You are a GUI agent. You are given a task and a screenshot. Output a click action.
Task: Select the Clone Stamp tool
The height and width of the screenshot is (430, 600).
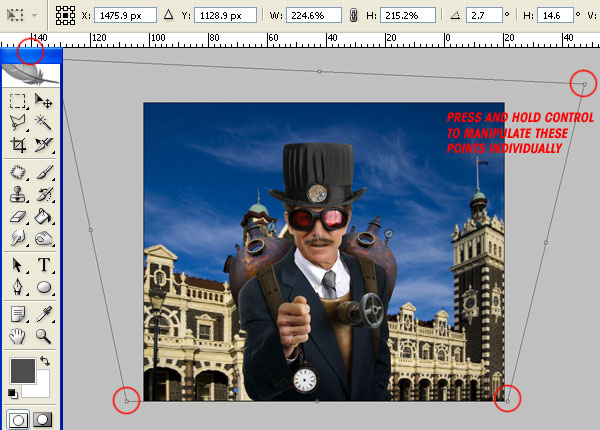[x=18, y=194]
